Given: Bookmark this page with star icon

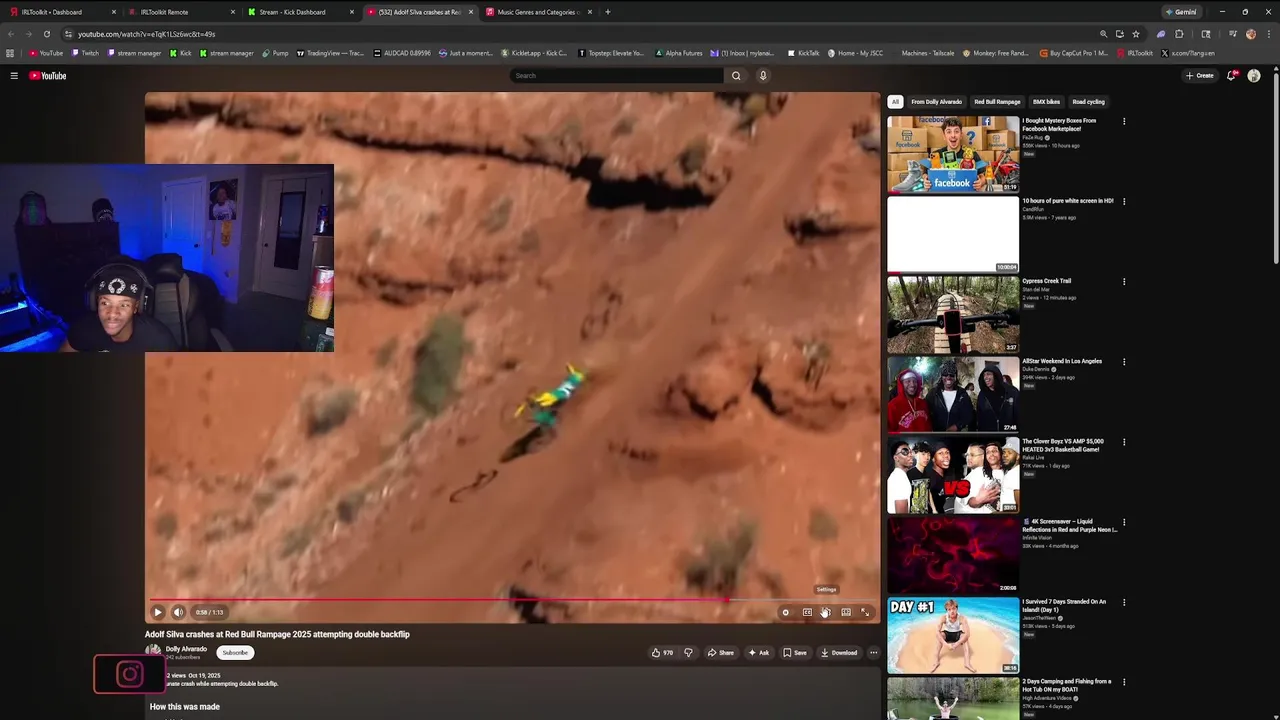Looking at the screenshot, I should [x=1136, y=34].
